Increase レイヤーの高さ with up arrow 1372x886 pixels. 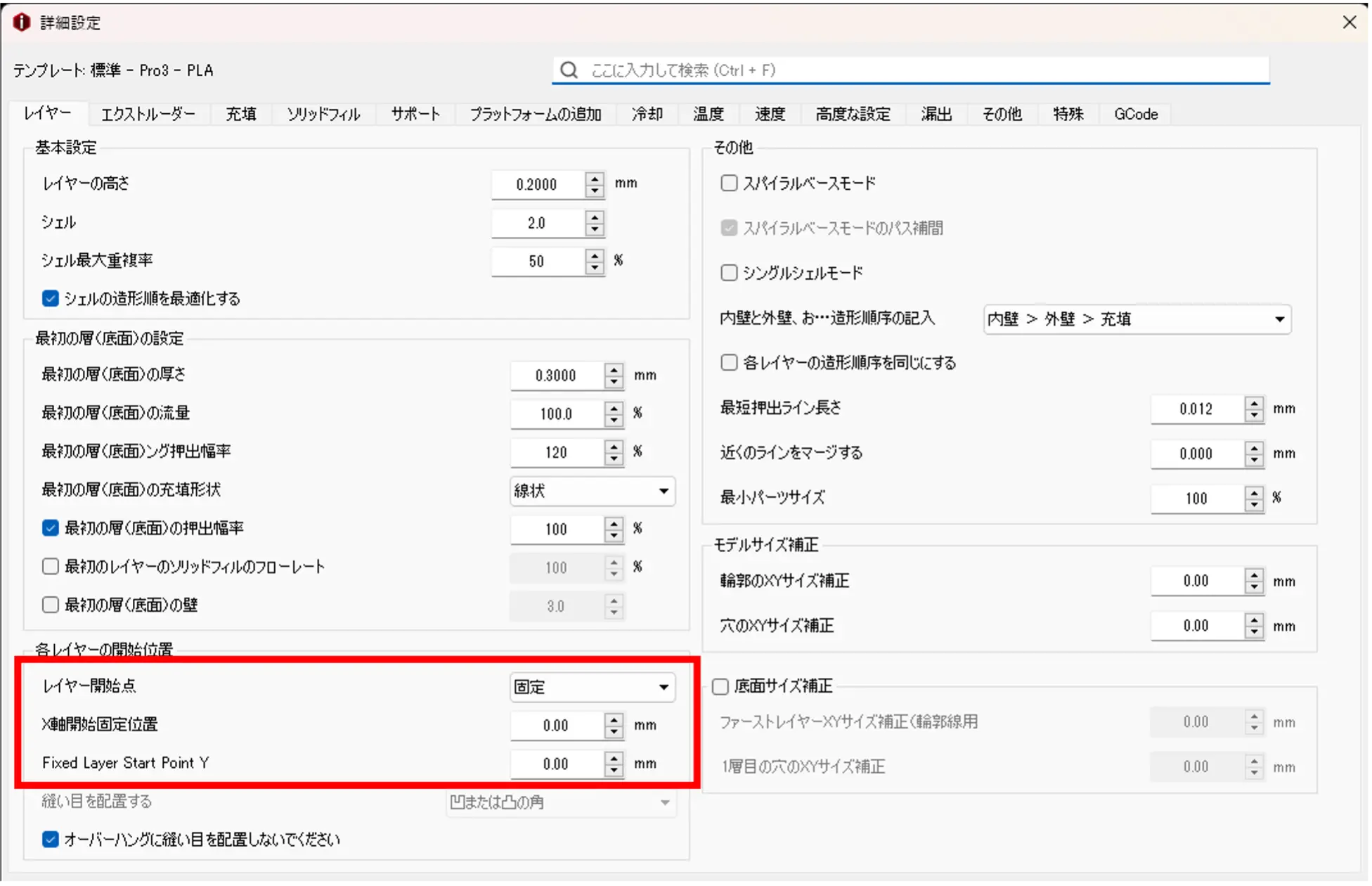tap(595, 178)
